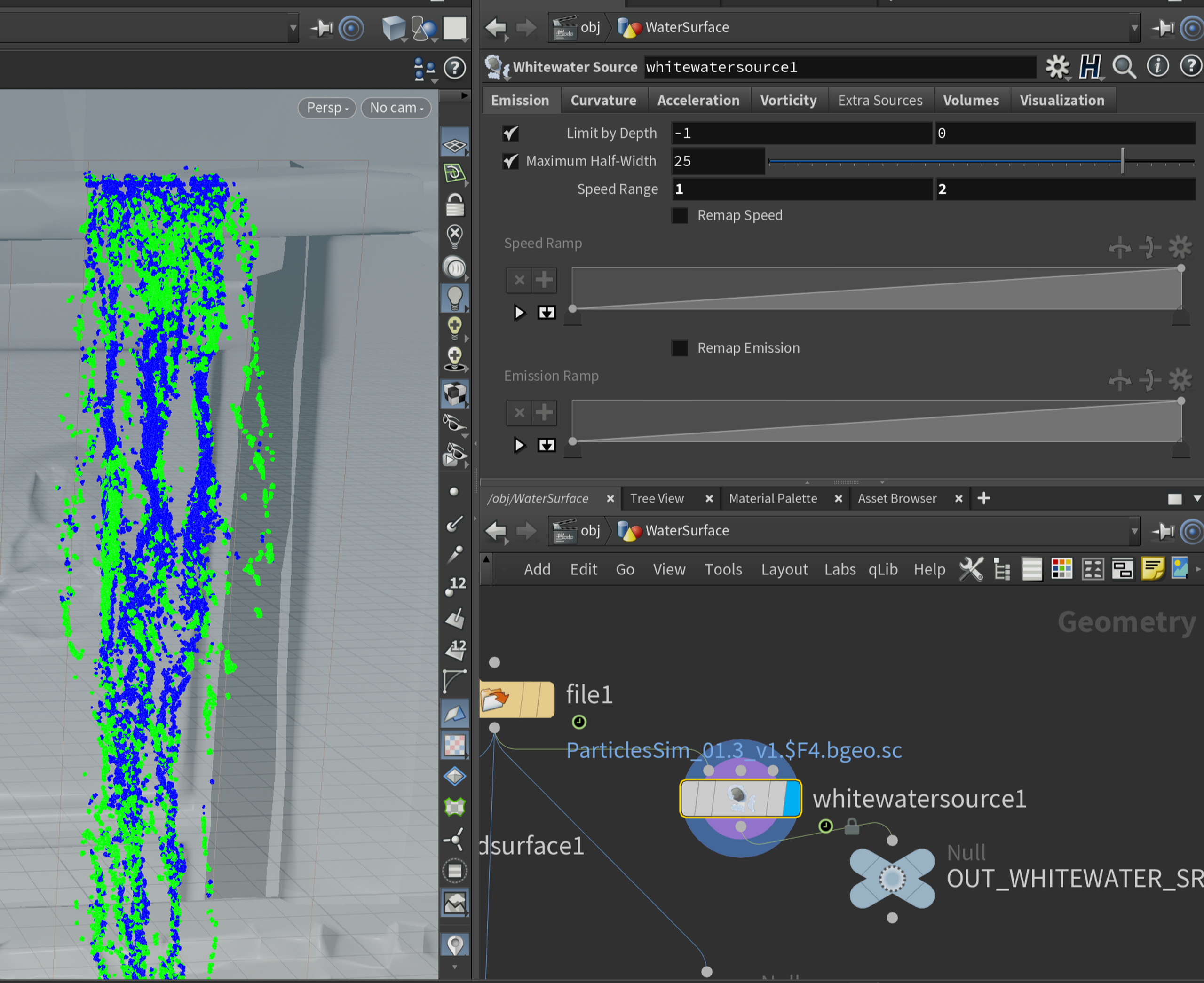Expand the Speed Ramp play triangle

pyautogui.click(x=518, y=312)
